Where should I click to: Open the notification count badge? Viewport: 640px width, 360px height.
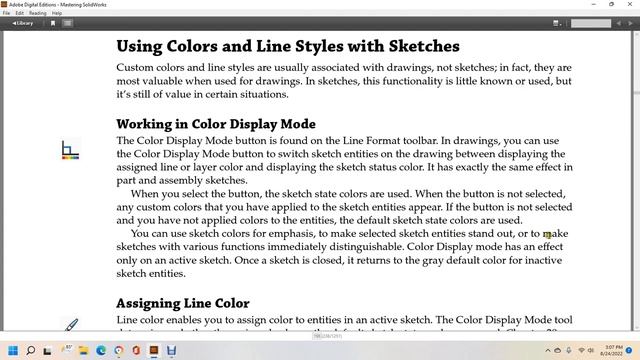click(x=629, y=351)
